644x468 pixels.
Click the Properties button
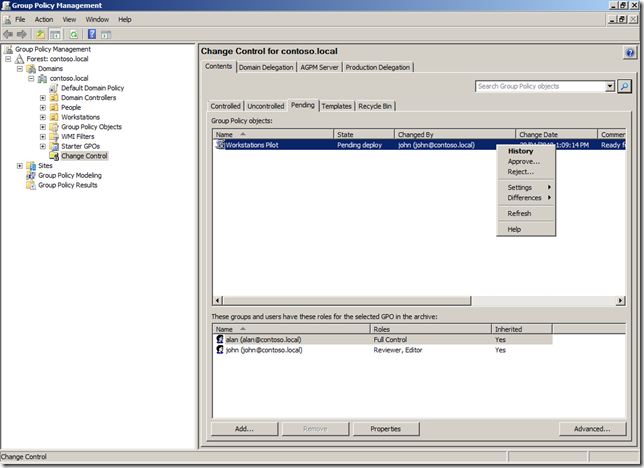coord(385,429)
